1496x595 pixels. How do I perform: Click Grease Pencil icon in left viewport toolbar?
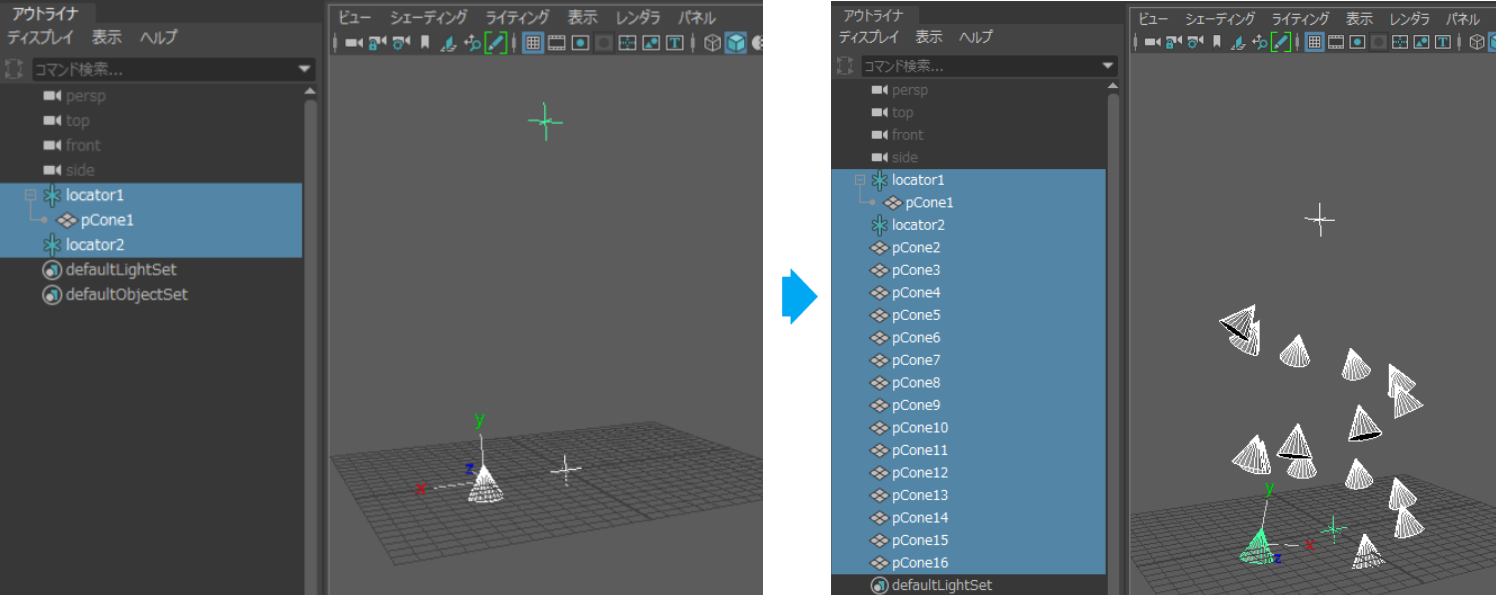(x=496, y=43)
